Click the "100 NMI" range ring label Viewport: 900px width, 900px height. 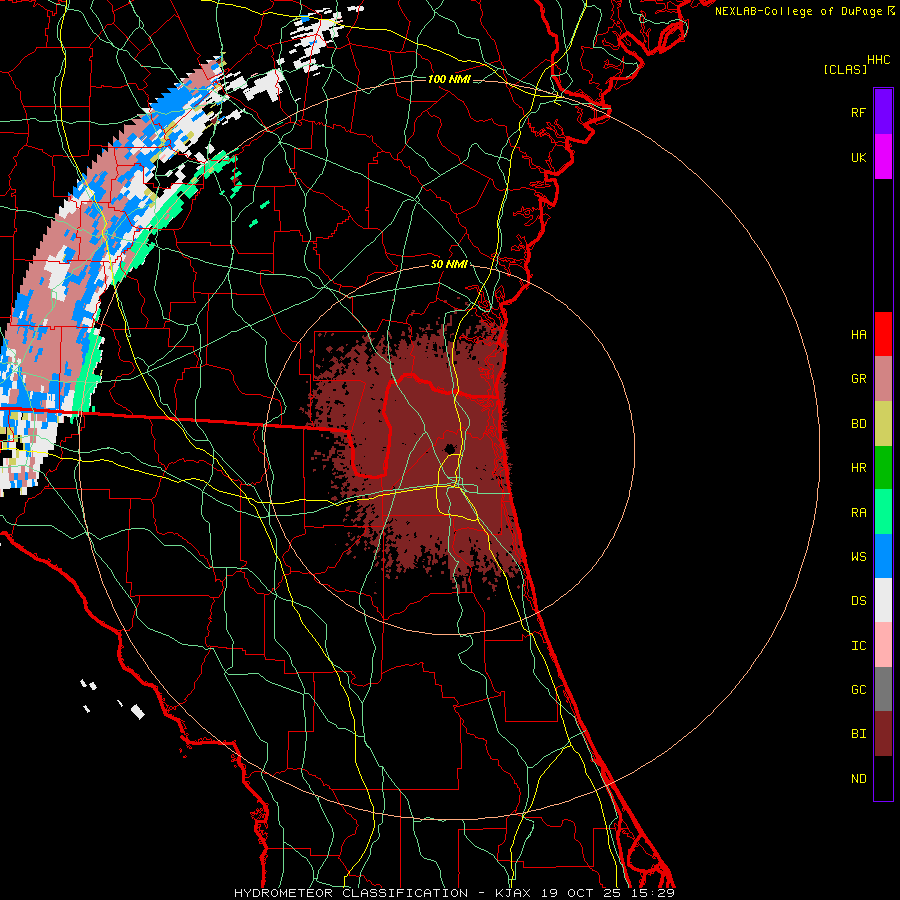[x=449, y=79]
